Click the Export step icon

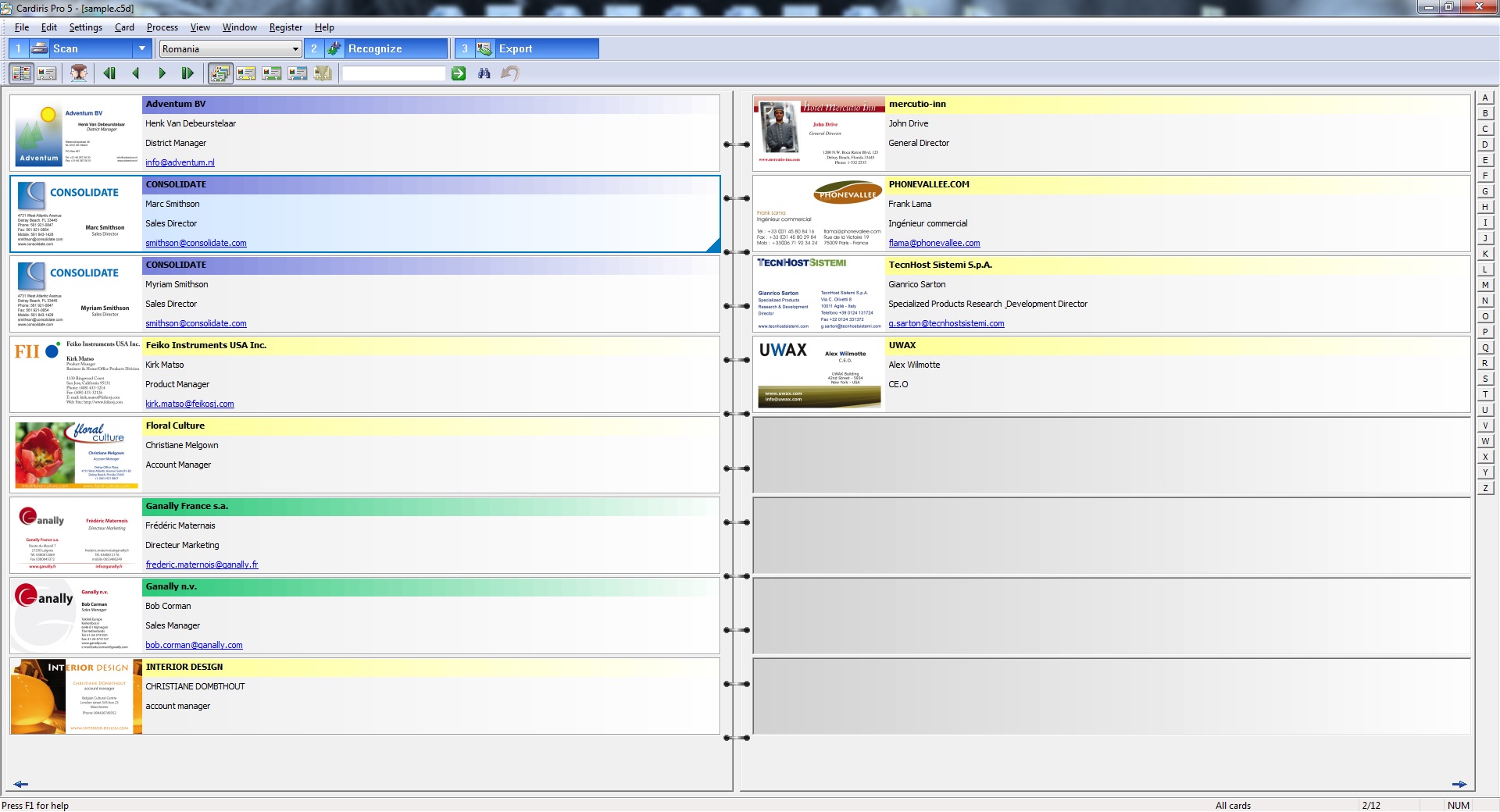[x=484, y=48]
